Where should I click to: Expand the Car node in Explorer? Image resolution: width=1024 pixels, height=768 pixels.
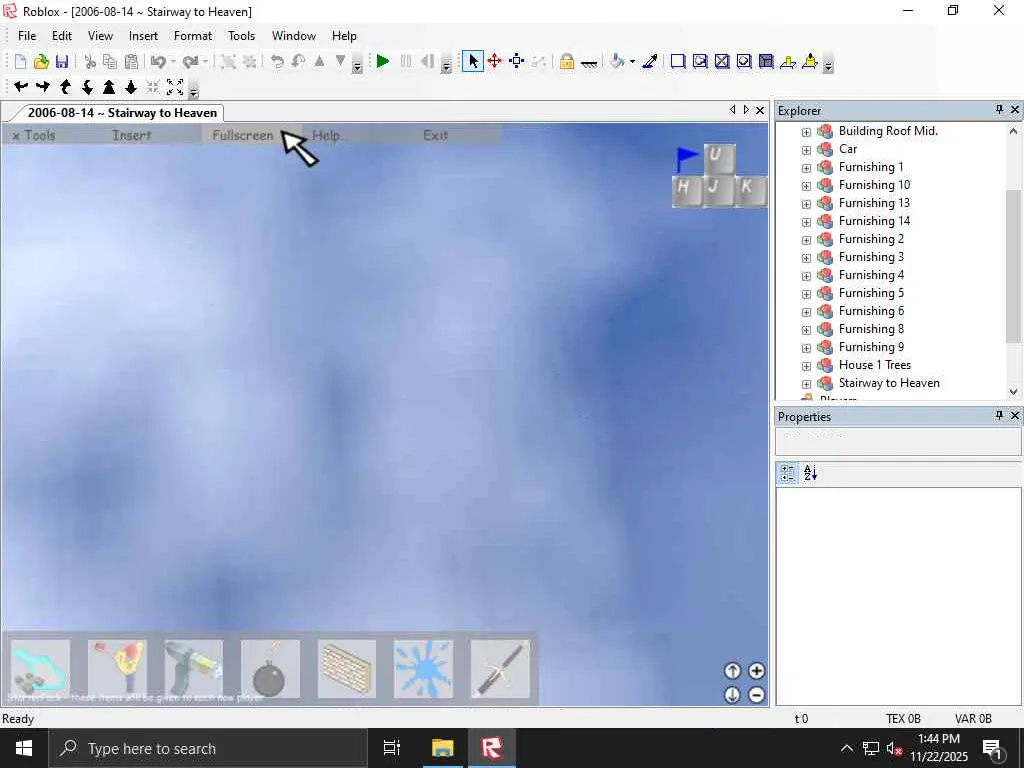click(807, 150)
